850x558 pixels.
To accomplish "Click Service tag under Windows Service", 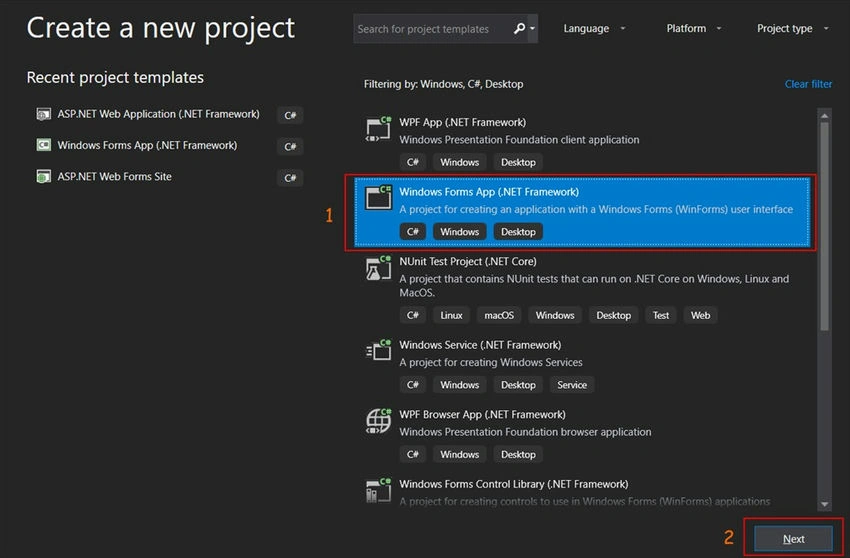I will [x=572, y=384].
